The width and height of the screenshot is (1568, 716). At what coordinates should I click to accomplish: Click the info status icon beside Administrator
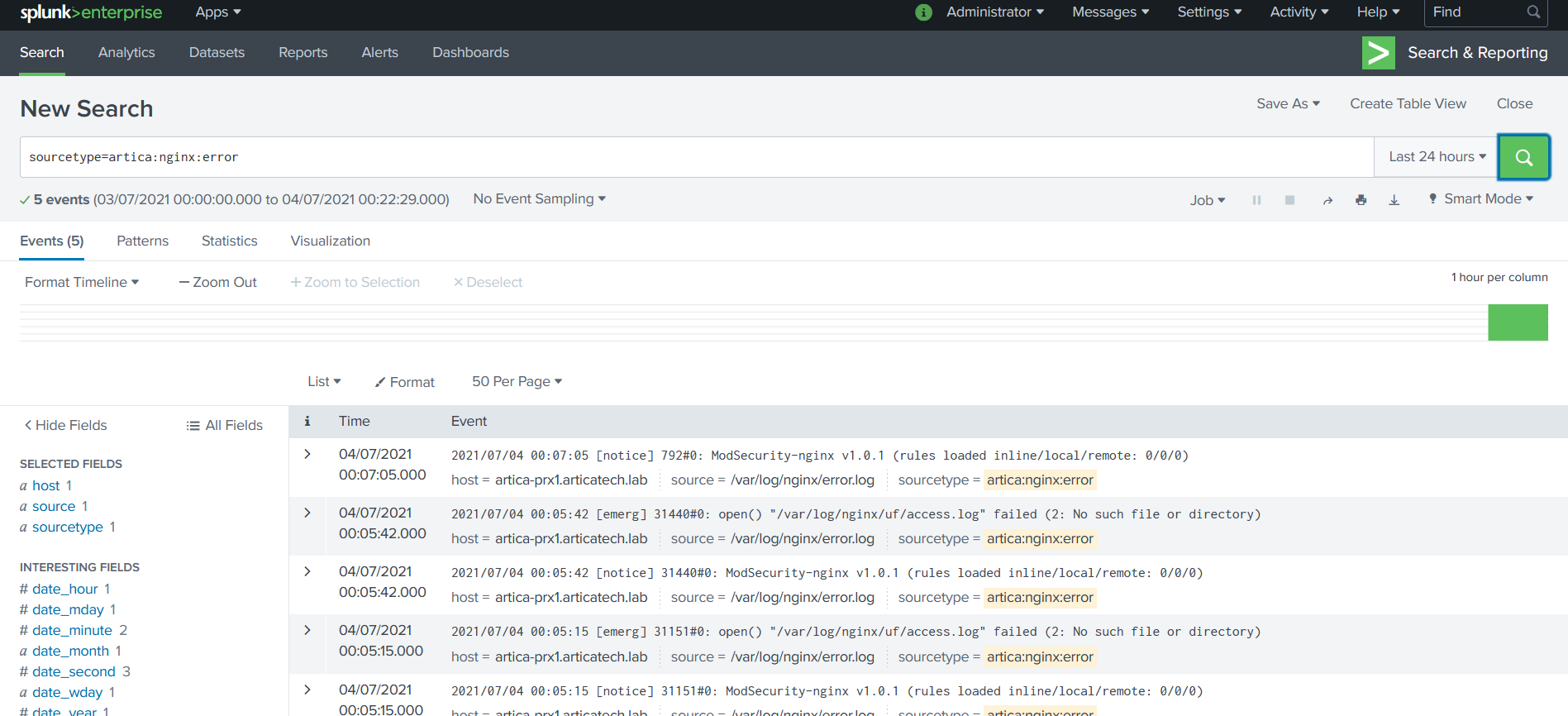pos(924,12)
